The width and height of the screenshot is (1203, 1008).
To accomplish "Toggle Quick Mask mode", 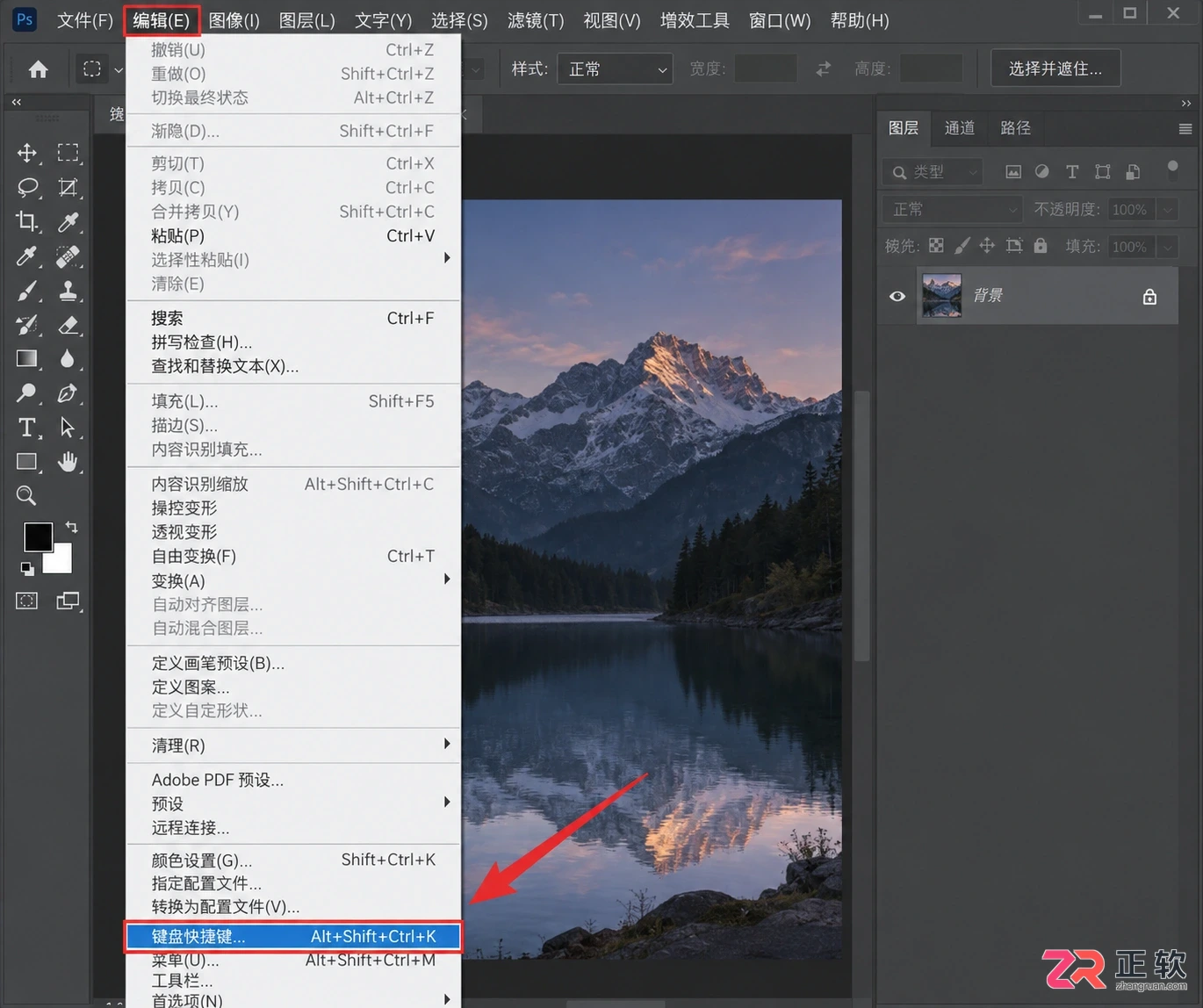I will pyautogui.click(x=27, y=601).
